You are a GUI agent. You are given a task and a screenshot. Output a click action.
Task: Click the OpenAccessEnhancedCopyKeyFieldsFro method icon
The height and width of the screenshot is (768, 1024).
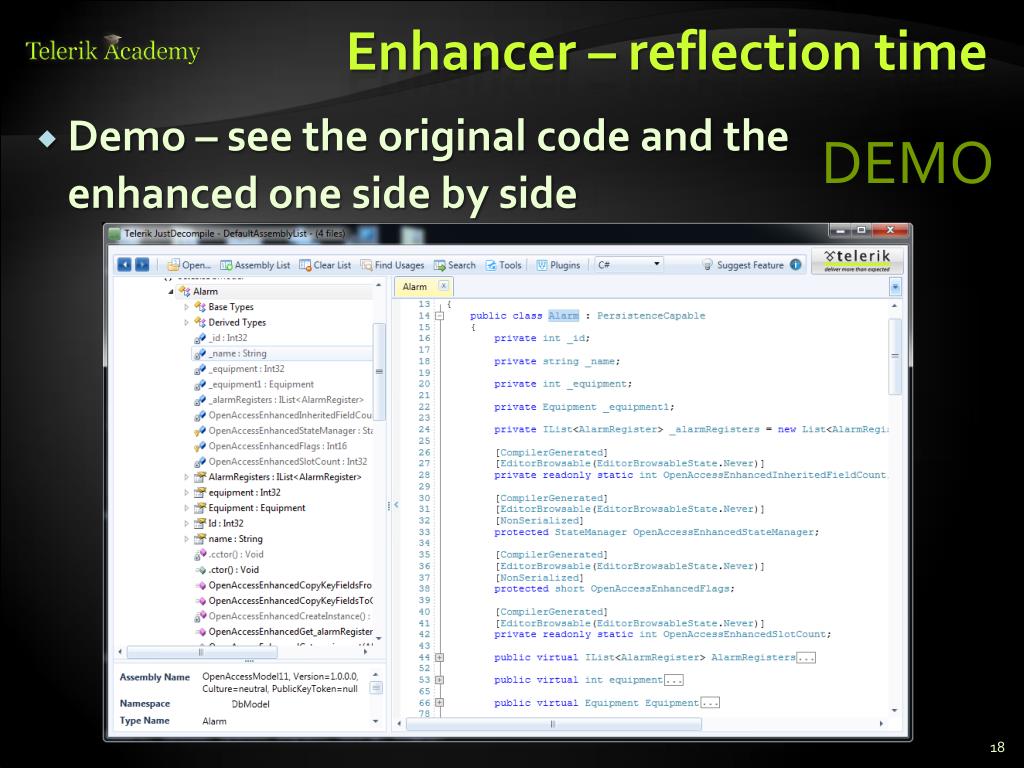200,586
